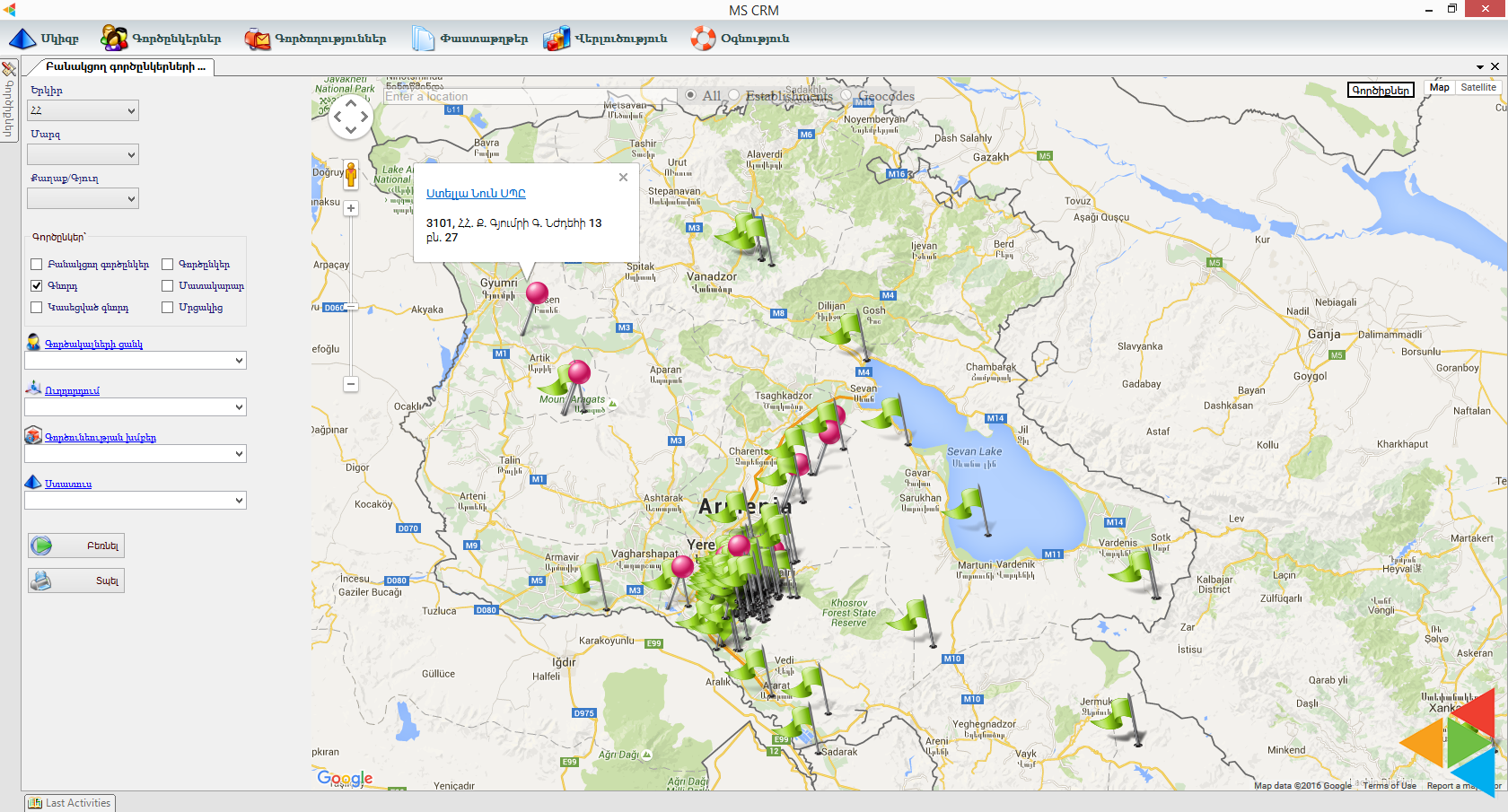The height and width of the screenshot is (812, 1508).
Task: Open the Մարզ region dropdown
Action: [x=83, y=154]
